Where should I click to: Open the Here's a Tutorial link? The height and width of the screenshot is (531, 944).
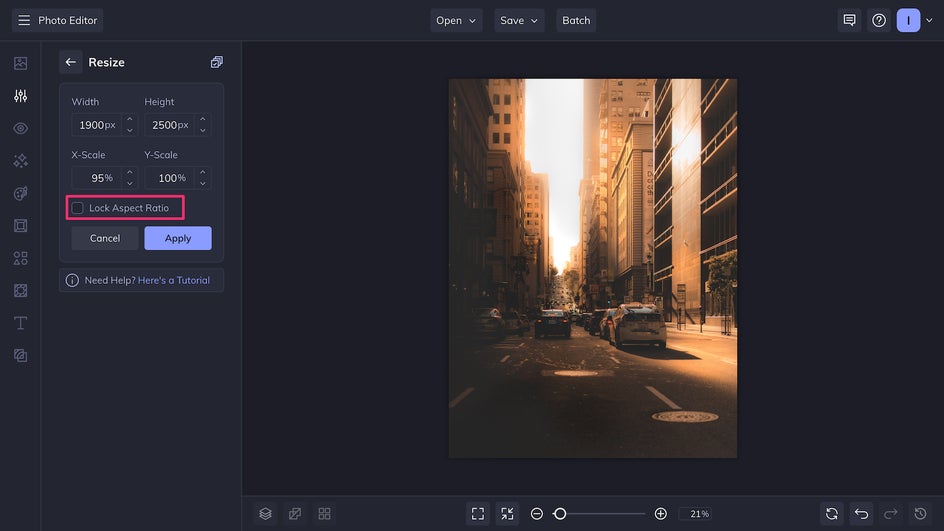click(x=174, y=280)
